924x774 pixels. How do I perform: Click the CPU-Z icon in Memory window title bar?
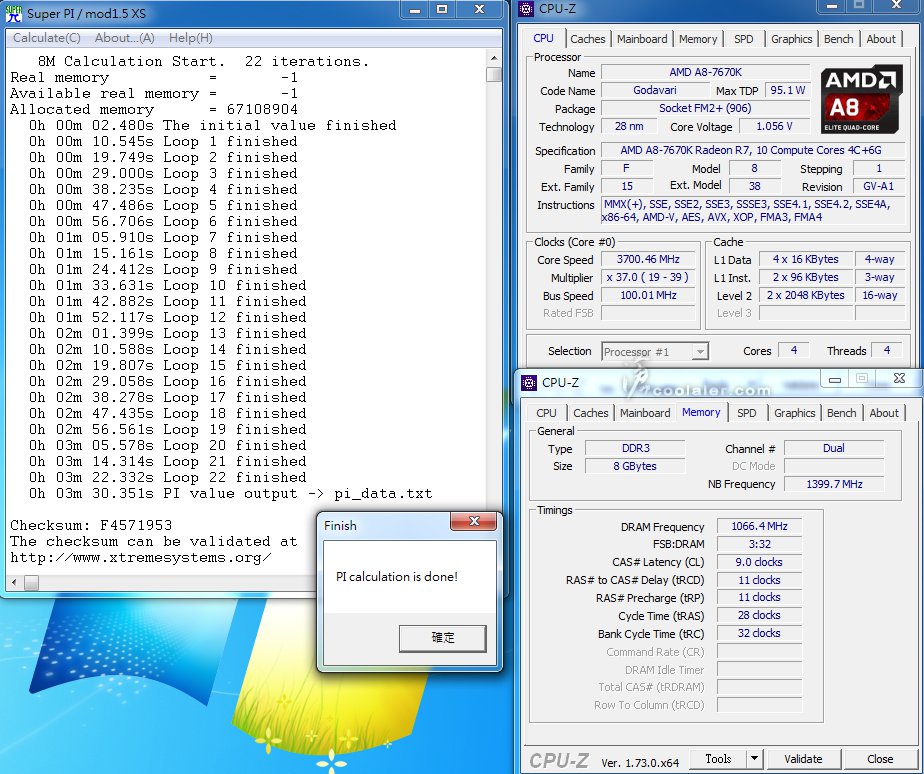pyautogui.click(x=529, y=383)
